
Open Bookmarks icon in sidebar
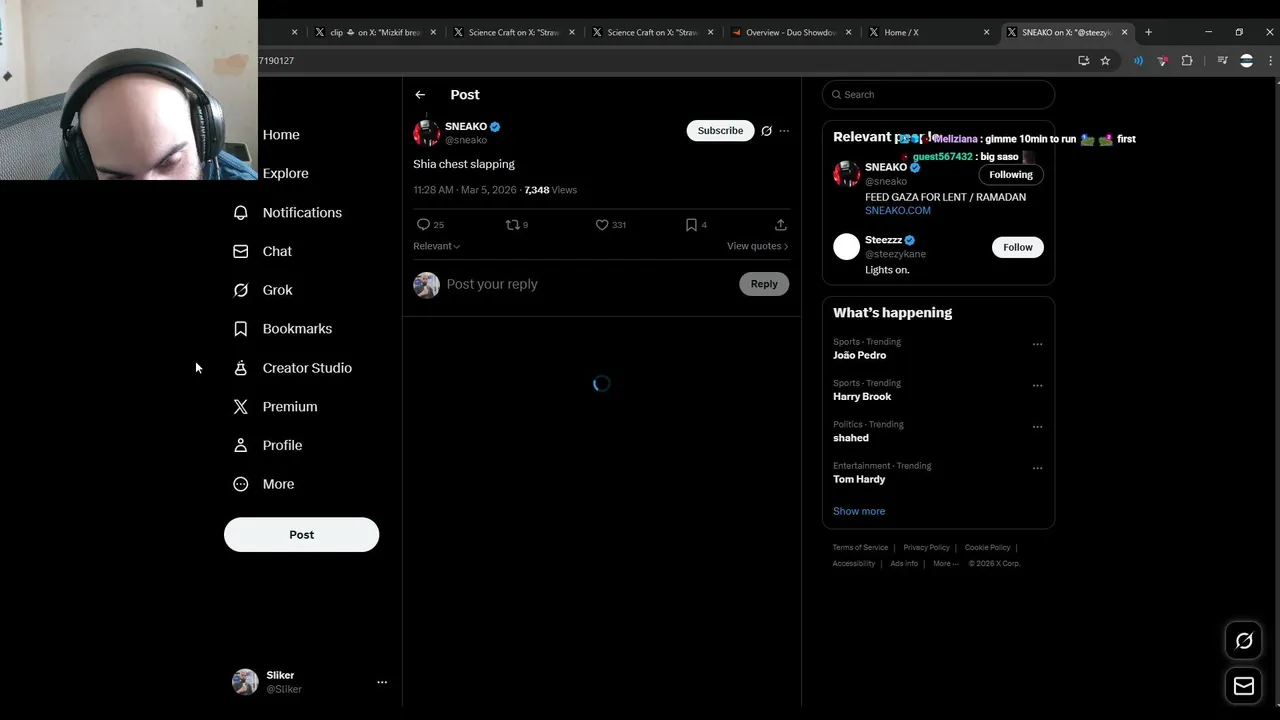coord(240,329)
